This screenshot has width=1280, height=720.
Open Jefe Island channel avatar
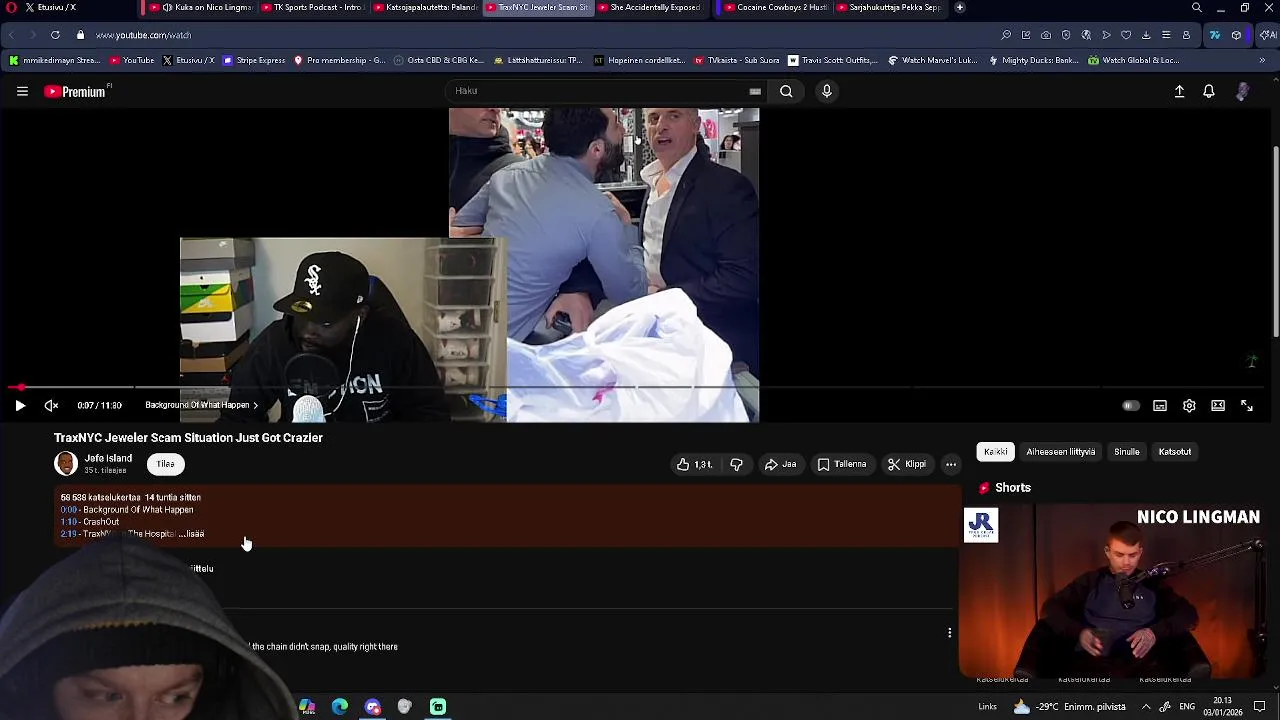(x=66, y=464)
